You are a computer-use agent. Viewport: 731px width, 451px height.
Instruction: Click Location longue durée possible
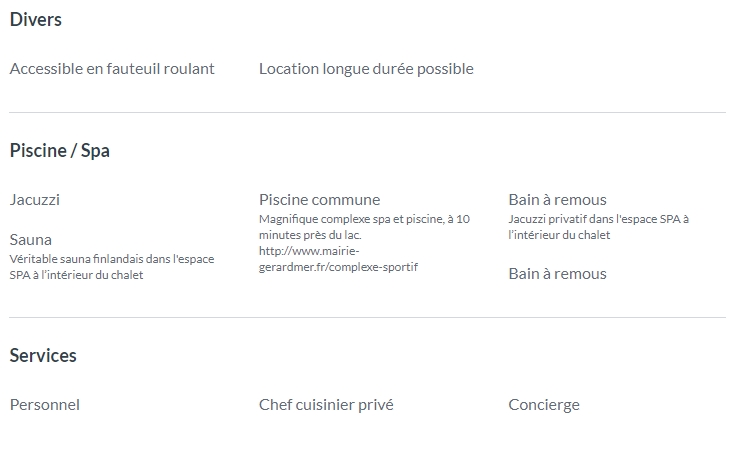[366, 69]
